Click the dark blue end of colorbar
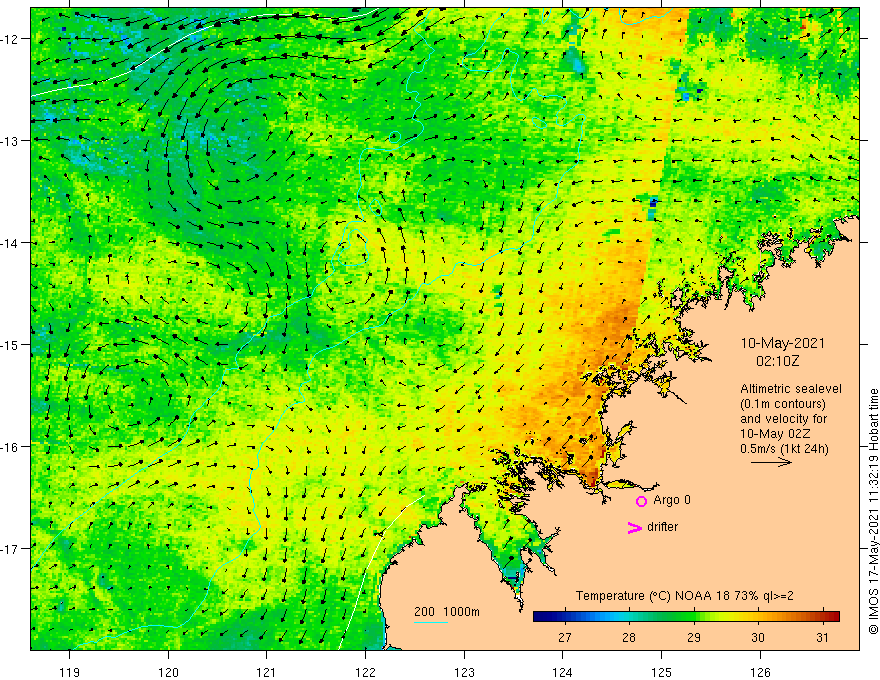 coord(539,617)
